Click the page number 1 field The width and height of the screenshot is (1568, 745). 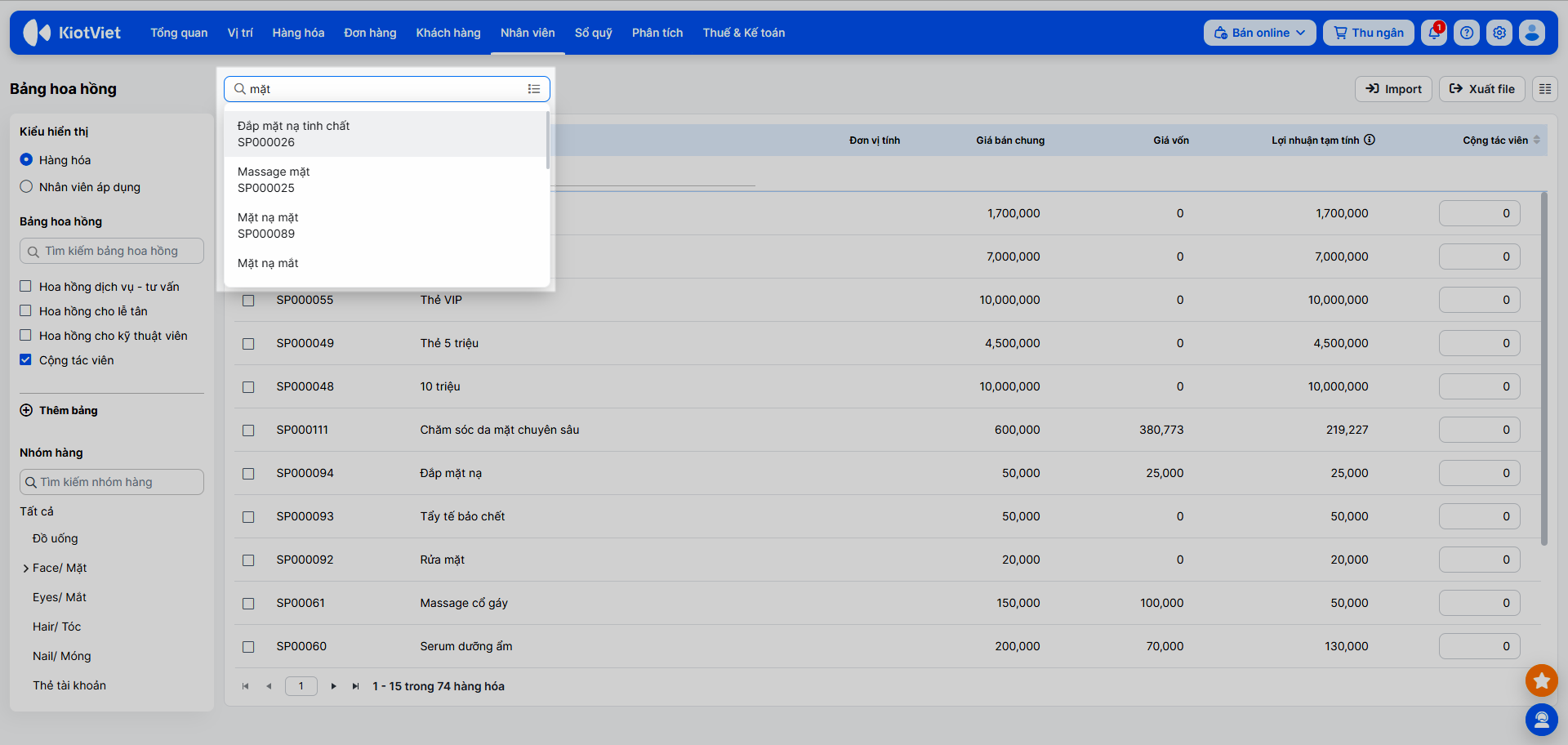301,686
